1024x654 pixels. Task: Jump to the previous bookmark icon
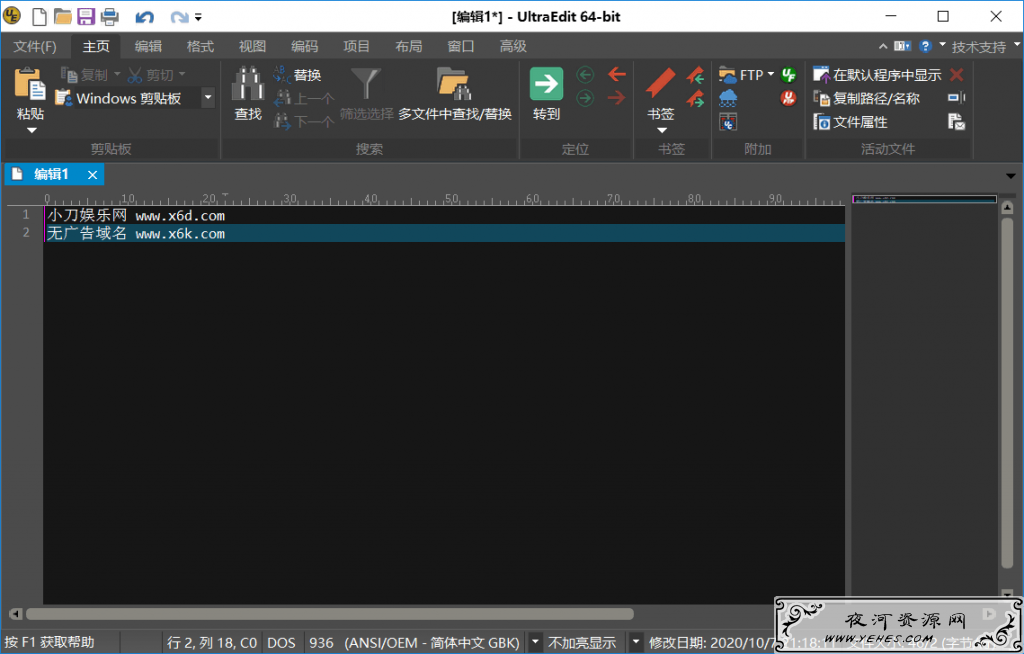click(695, 74)
